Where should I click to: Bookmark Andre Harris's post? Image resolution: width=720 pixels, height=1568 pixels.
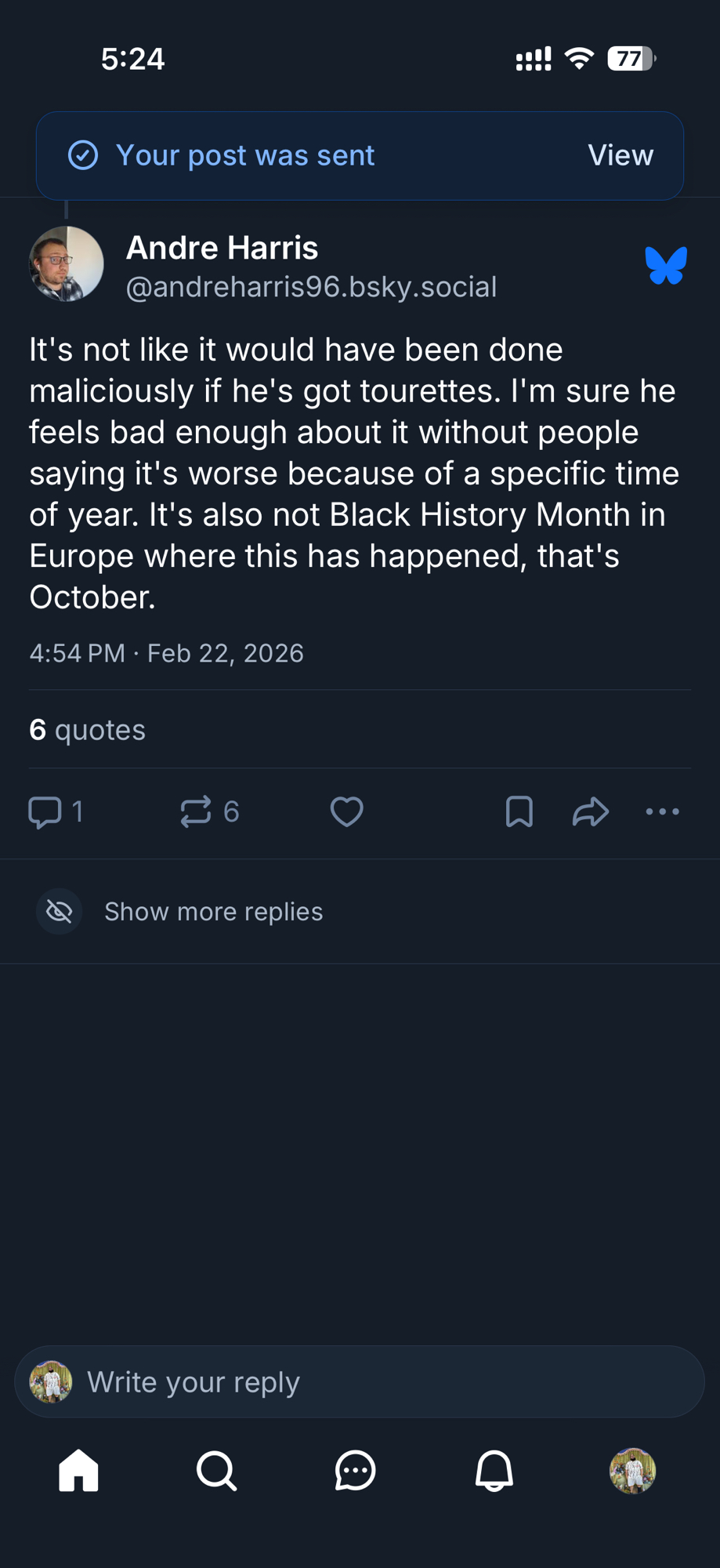[519, 811]
